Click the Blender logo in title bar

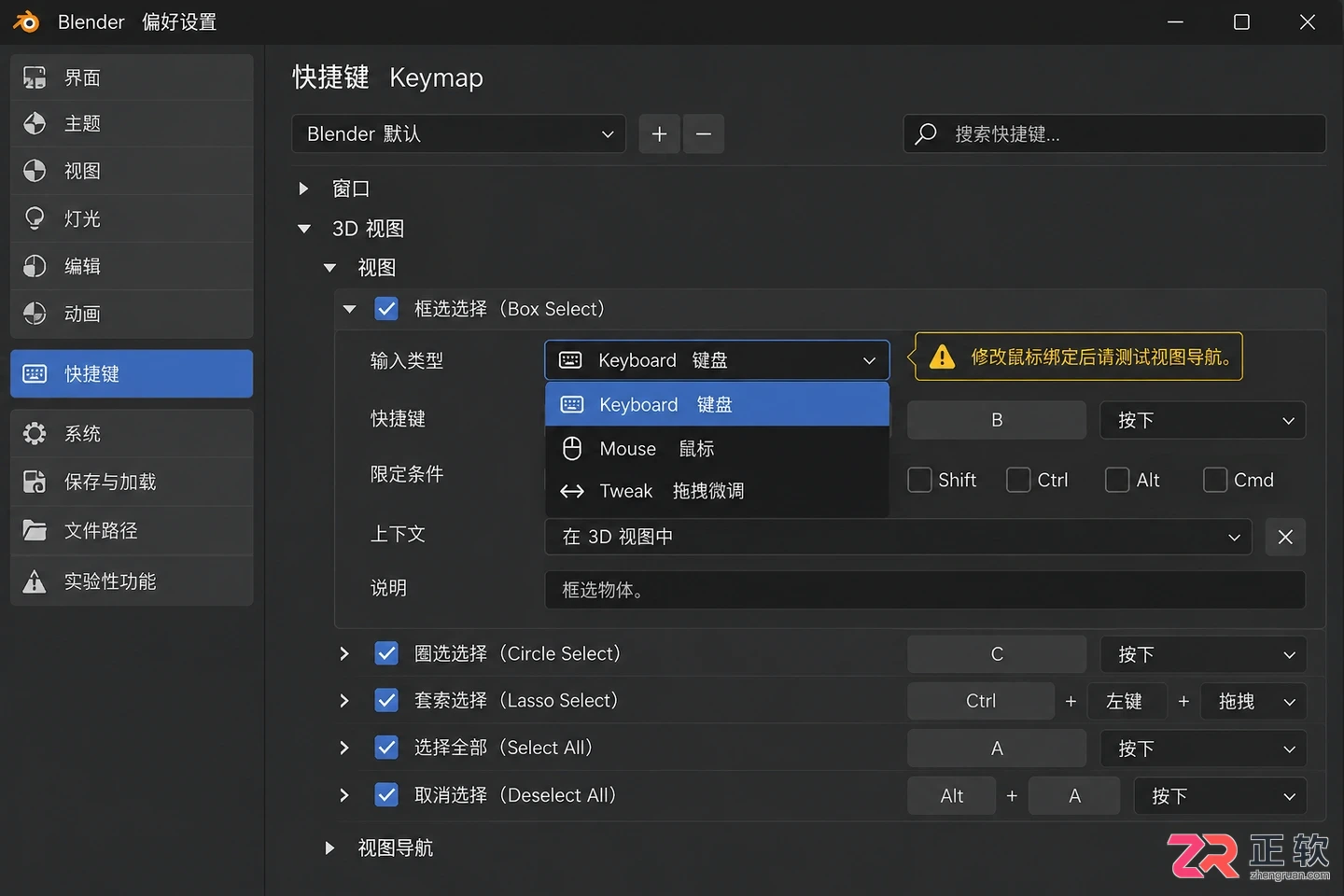[x=26, y=21]
